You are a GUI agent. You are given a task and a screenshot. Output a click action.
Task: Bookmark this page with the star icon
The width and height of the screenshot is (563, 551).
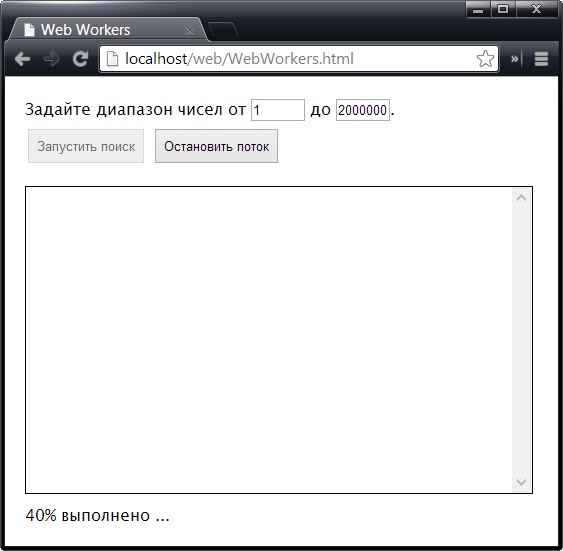(x=485, y=59)
